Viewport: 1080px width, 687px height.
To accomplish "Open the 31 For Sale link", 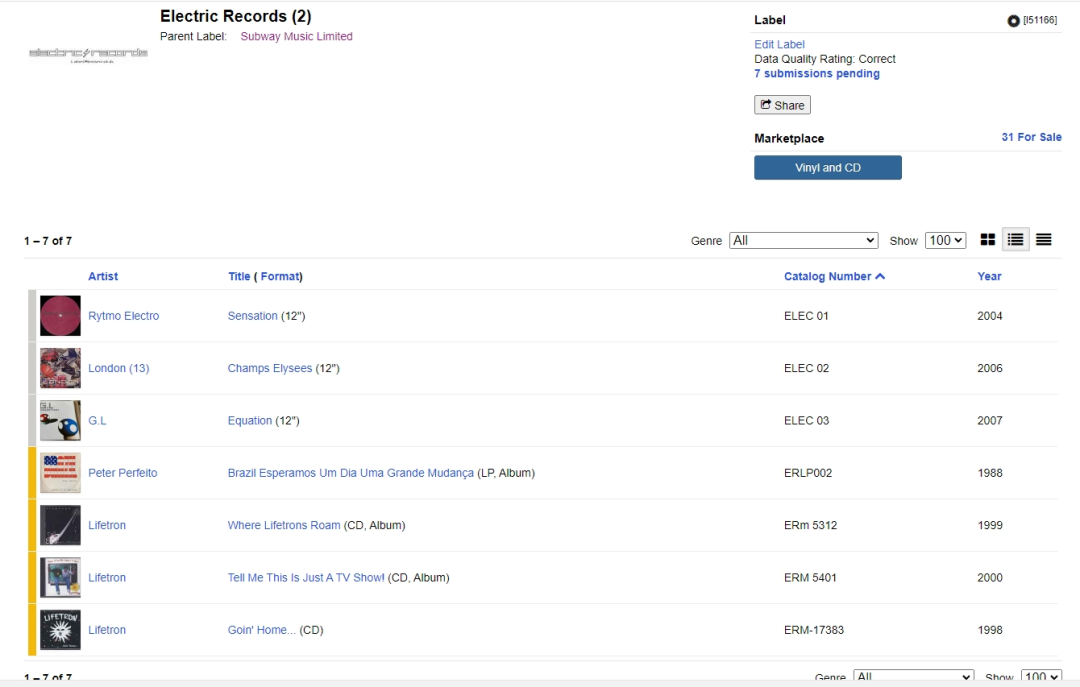I will (1031, 137).
